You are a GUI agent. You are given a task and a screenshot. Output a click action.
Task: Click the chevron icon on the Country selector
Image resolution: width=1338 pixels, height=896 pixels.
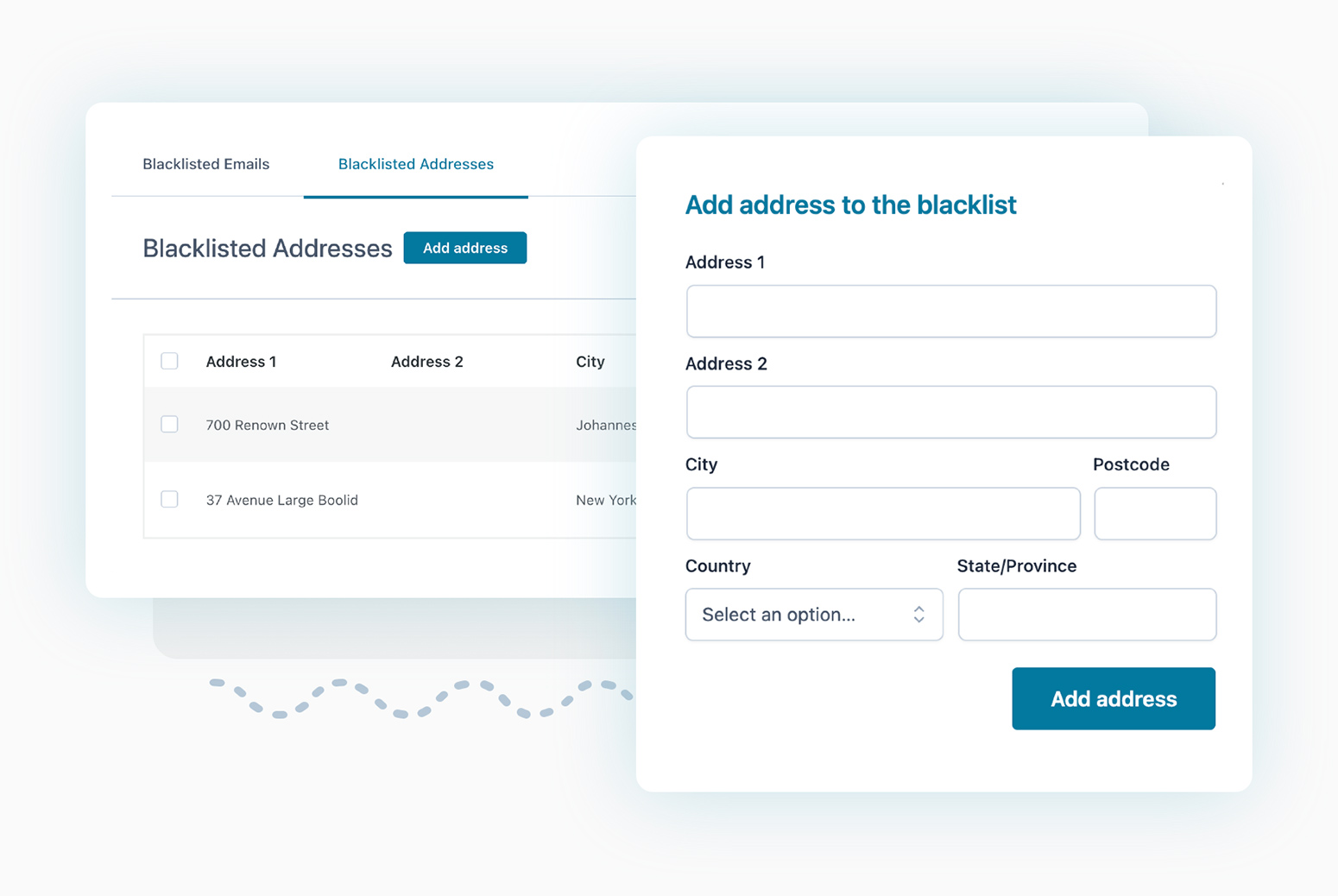point(918,614)
